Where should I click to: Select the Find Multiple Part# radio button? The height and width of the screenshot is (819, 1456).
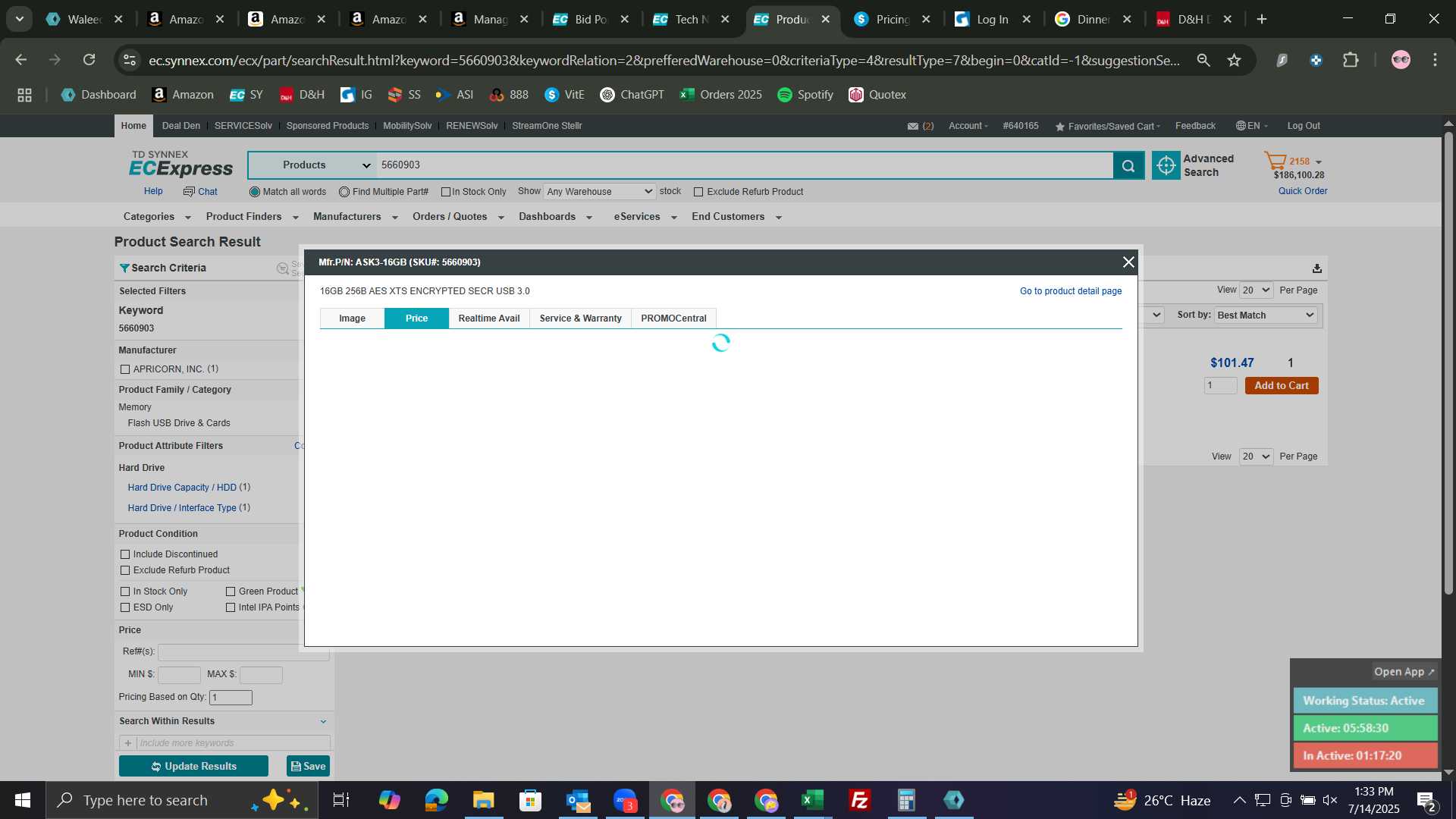coord(344,192)
